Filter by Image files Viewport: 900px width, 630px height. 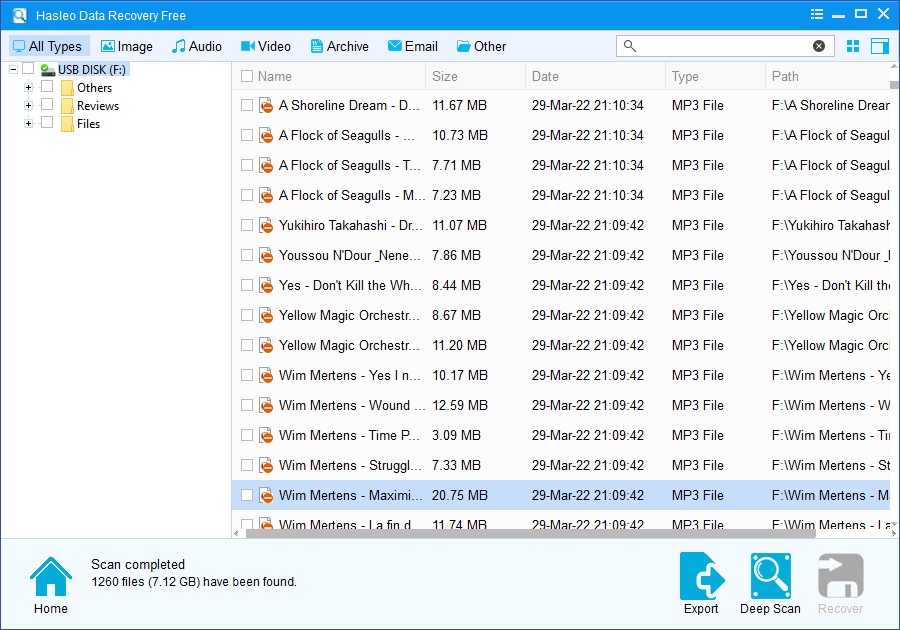[127, 46]
